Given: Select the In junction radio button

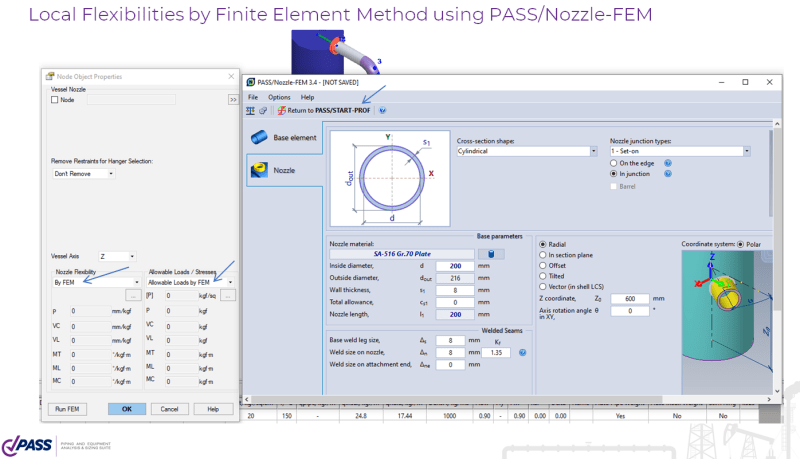Looking at the screenshot, I should pyautogui.click(x=614, y=174).
